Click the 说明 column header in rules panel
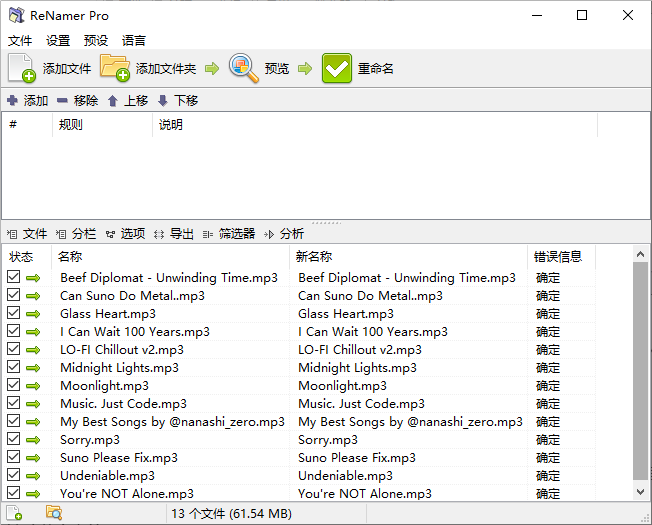Image resolution: width=652 pixels, height=525 pixels. coord(375,124)
